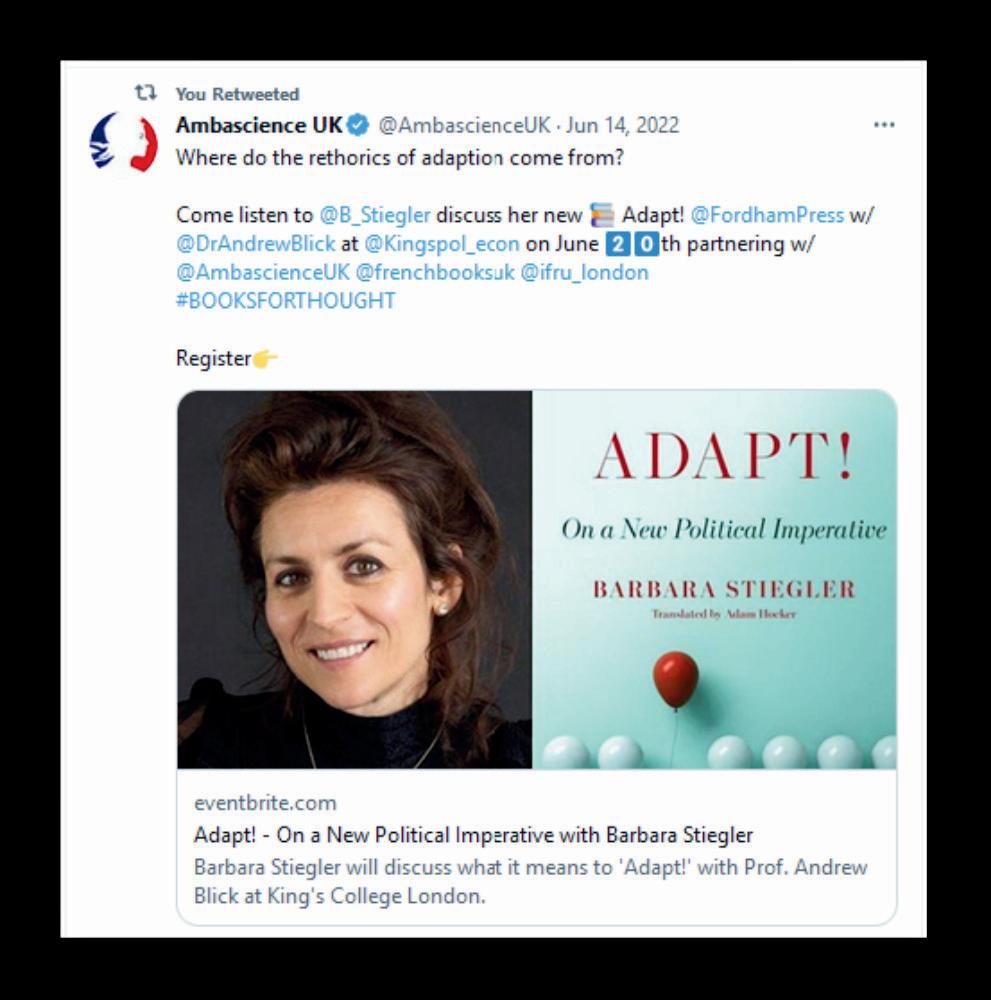Click the @ifru_london mention

point(584,272)
